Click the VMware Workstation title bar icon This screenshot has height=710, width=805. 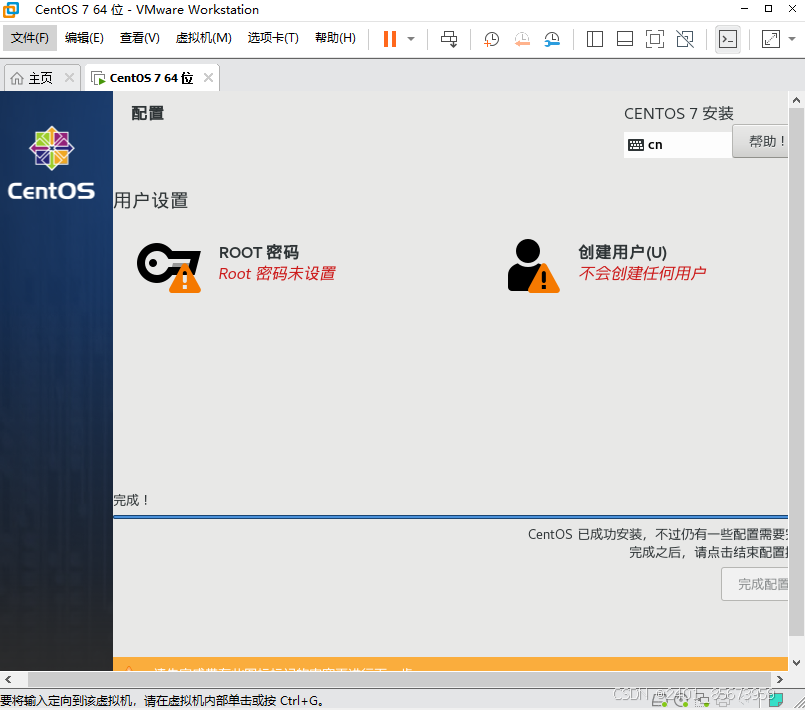[11, 9]
